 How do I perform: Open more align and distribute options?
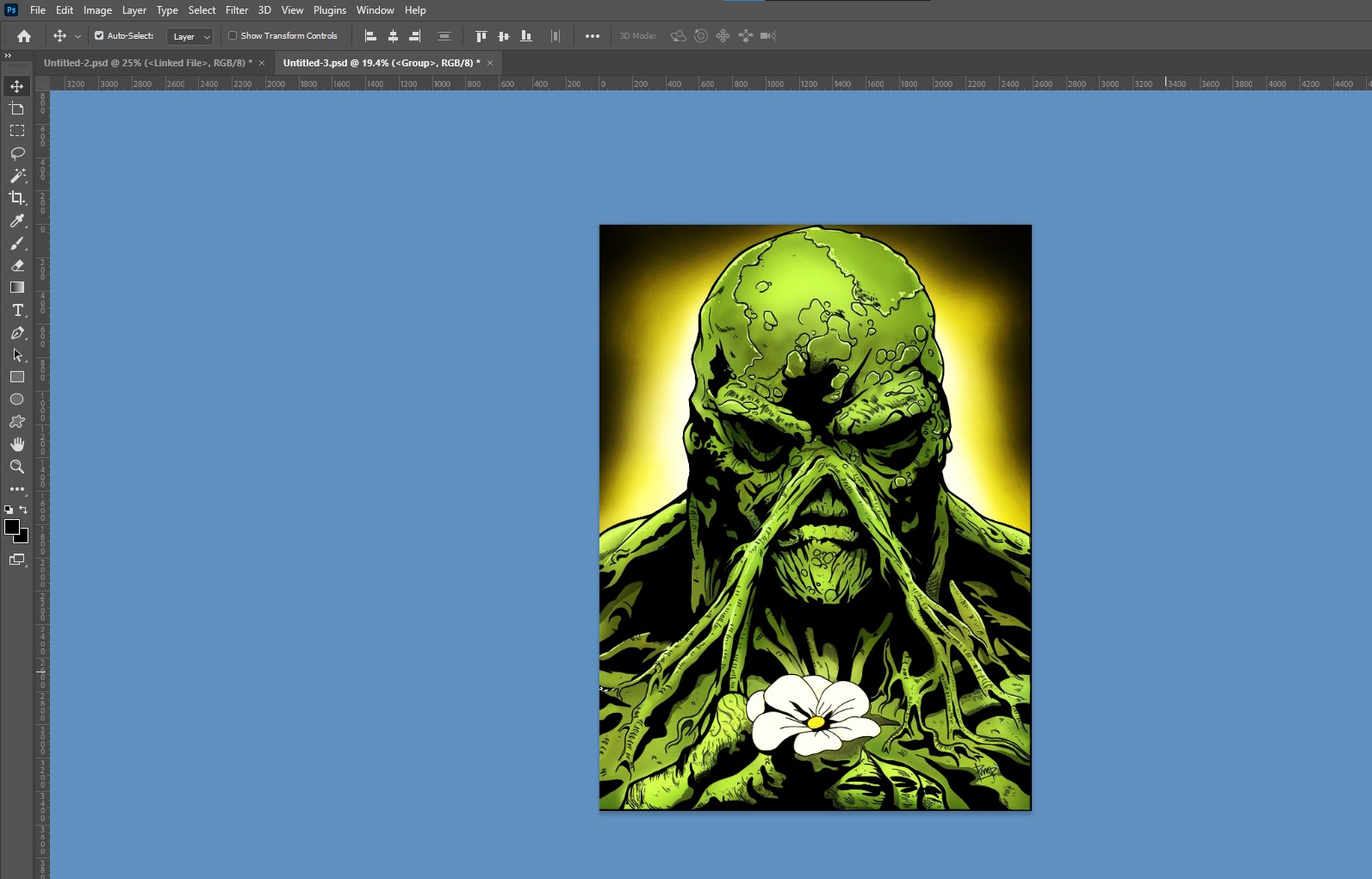point(593,36)
